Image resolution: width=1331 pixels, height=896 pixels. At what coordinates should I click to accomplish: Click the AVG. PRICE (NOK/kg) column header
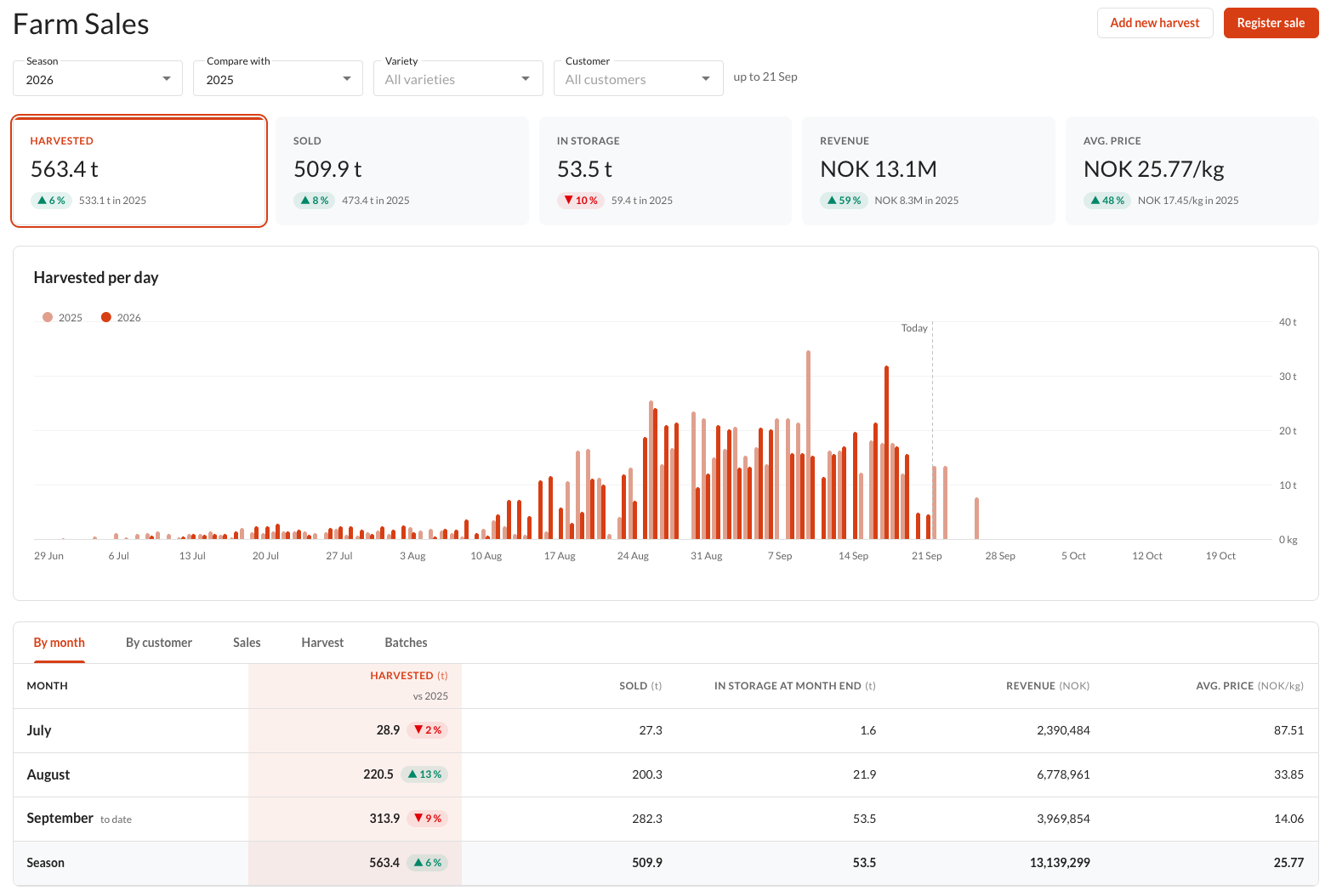pos(1249,686)
